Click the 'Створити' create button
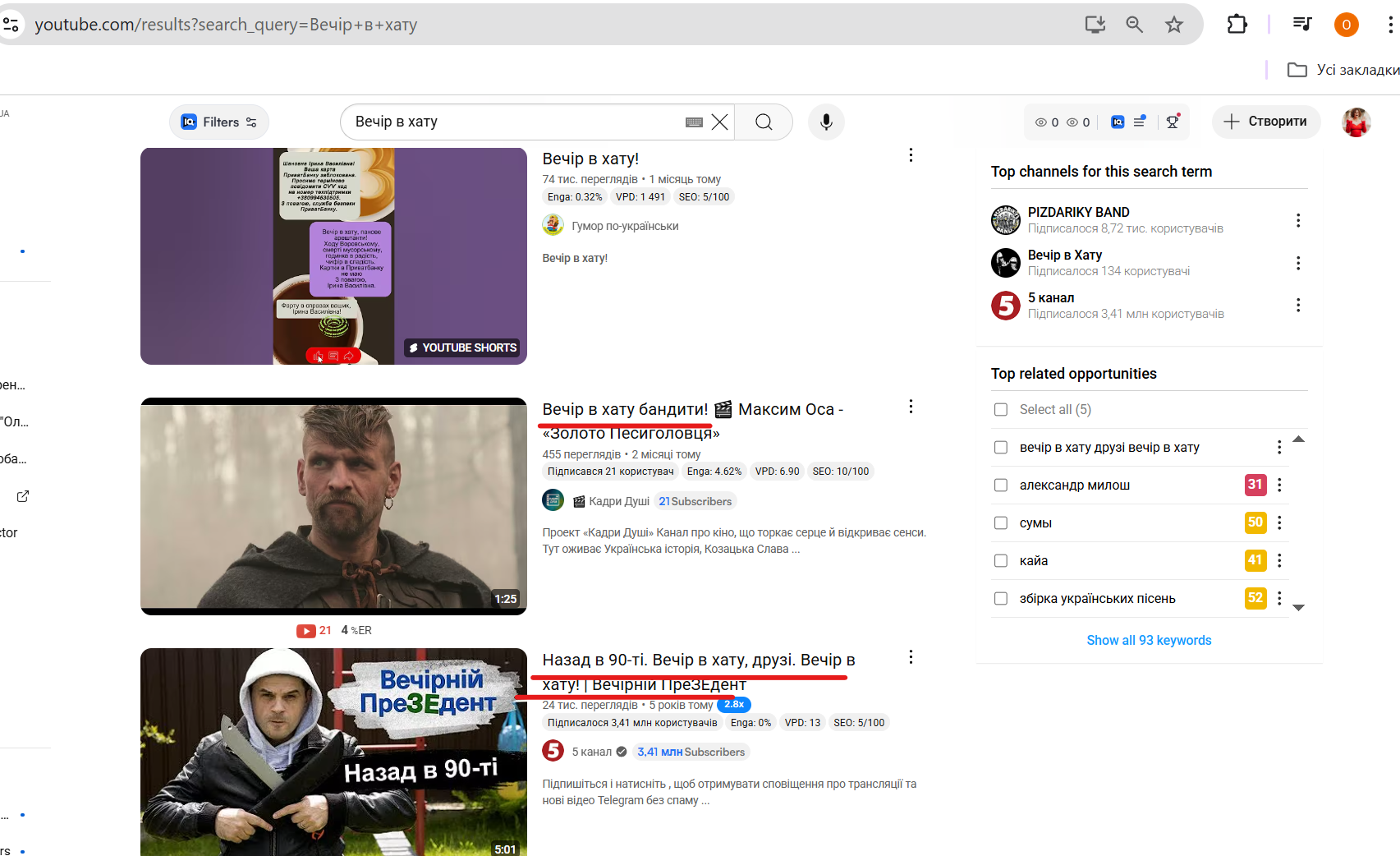 tap(1266, 122)
